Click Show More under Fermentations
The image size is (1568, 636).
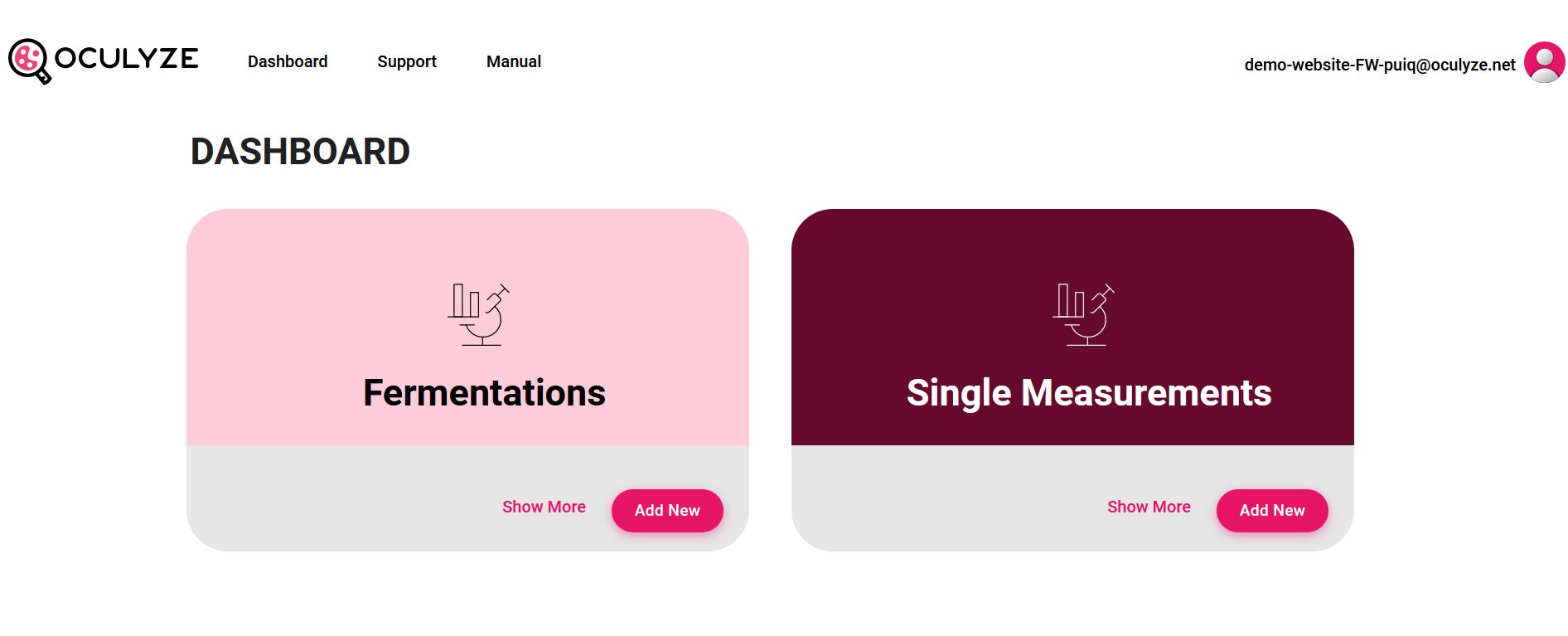click(544, 507)
